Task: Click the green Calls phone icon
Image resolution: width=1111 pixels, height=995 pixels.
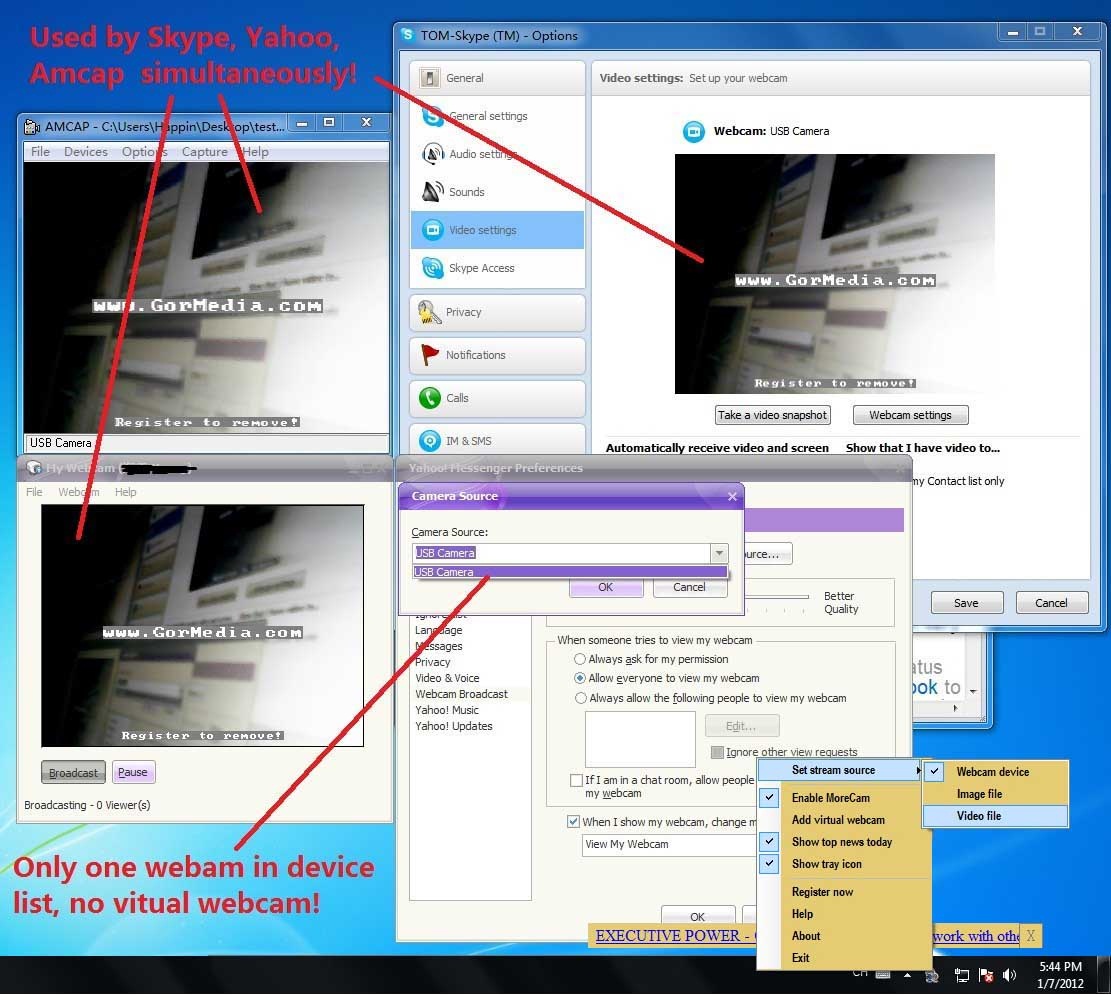Action: tap(429, 398)
